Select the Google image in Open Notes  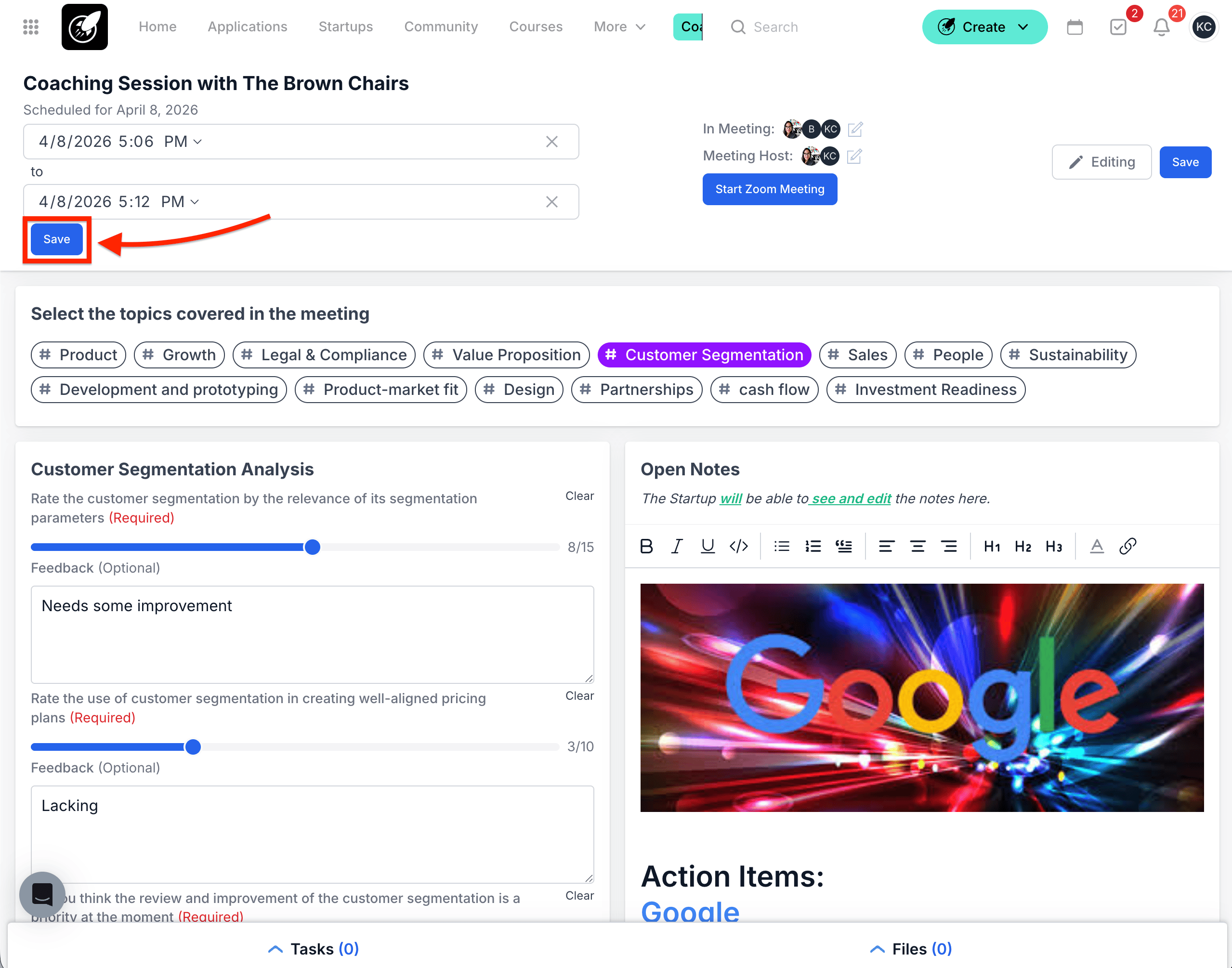click(x=922, y=698)
